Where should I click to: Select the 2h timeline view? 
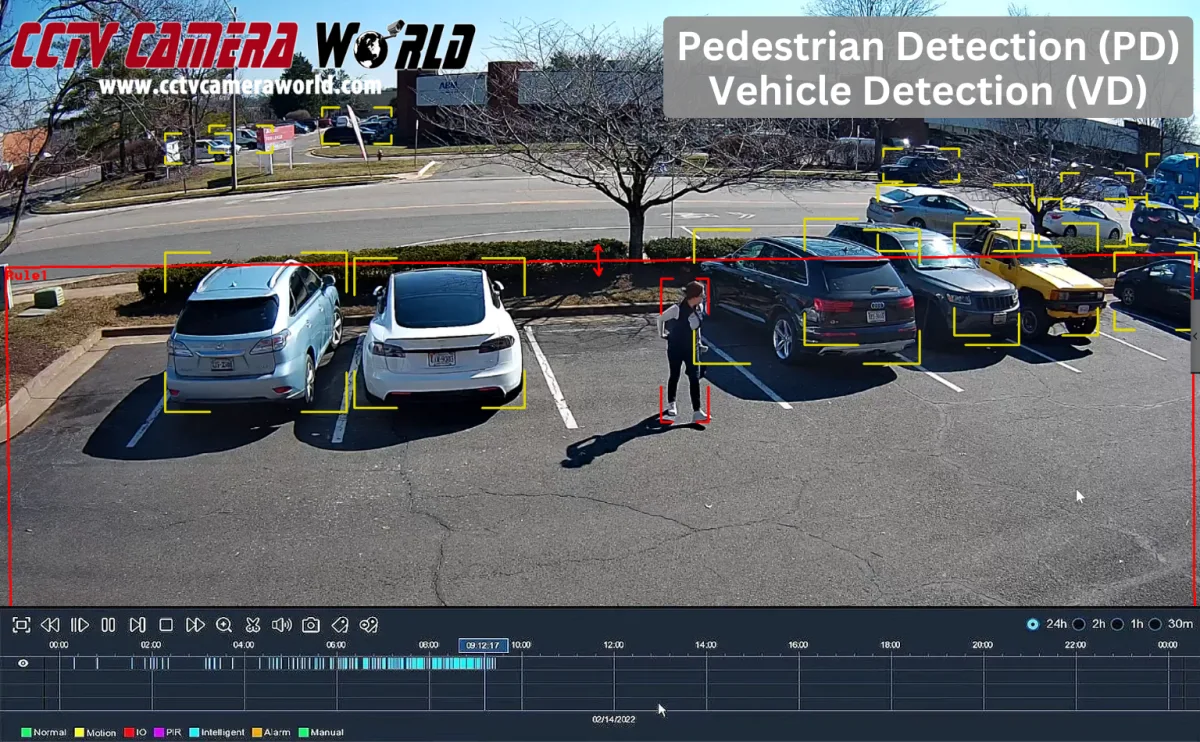pos(1078,624)
